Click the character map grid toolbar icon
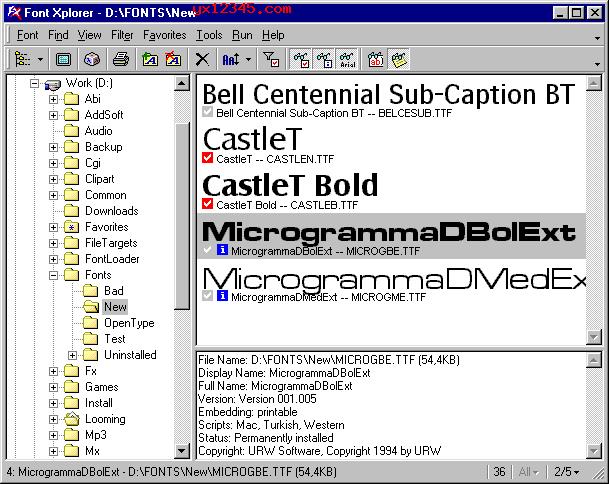This screenshot has width=609, height=484. [63, 60]
